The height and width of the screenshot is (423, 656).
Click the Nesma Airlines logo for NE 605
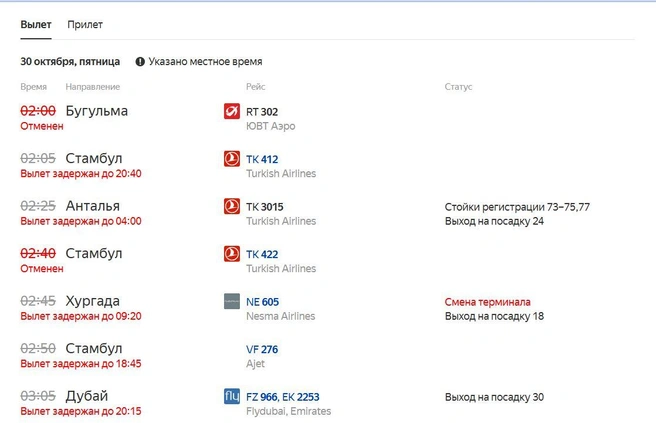pyautogui.click(x=232, y=301)
